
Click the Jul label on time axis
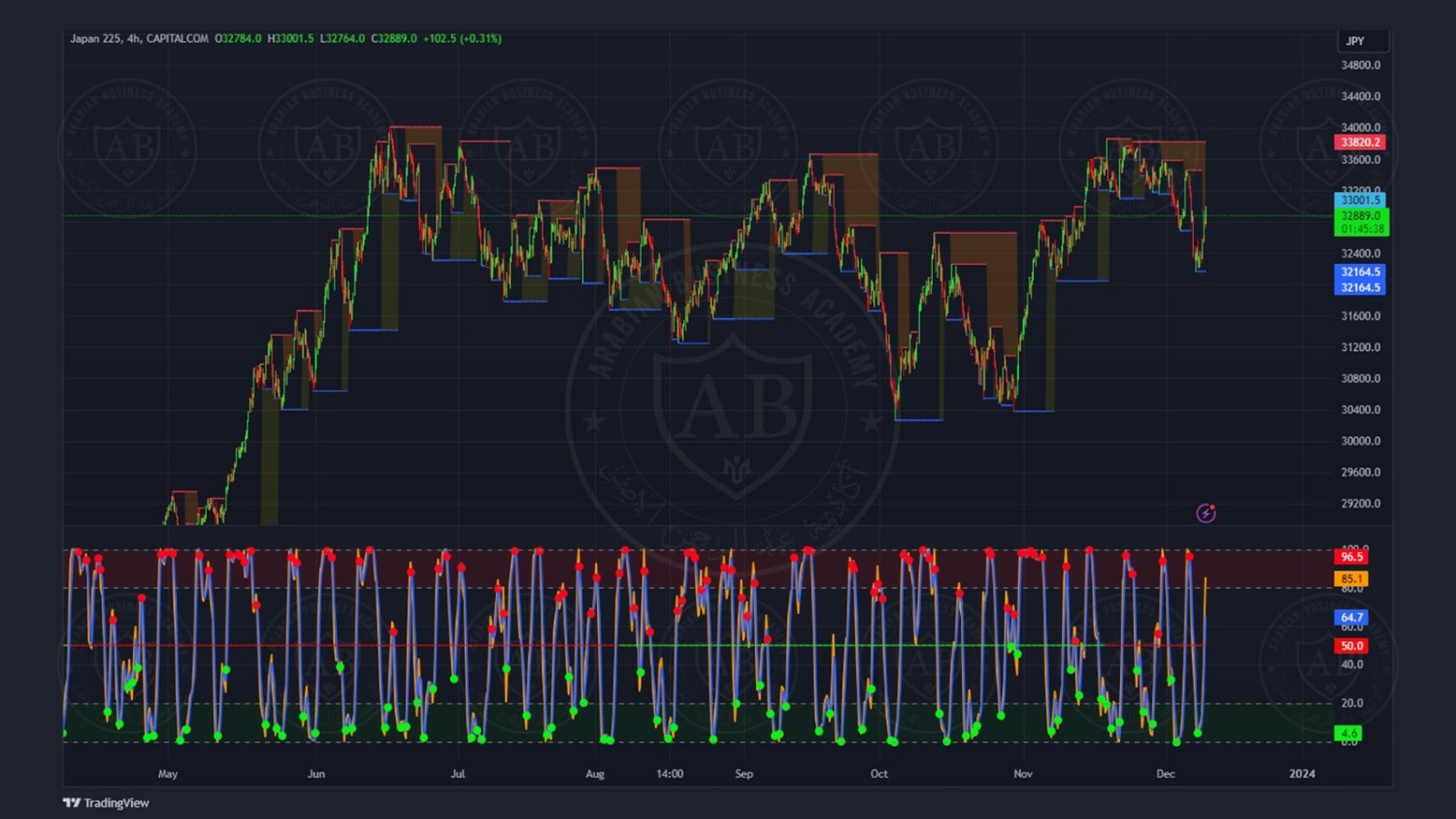457,773
